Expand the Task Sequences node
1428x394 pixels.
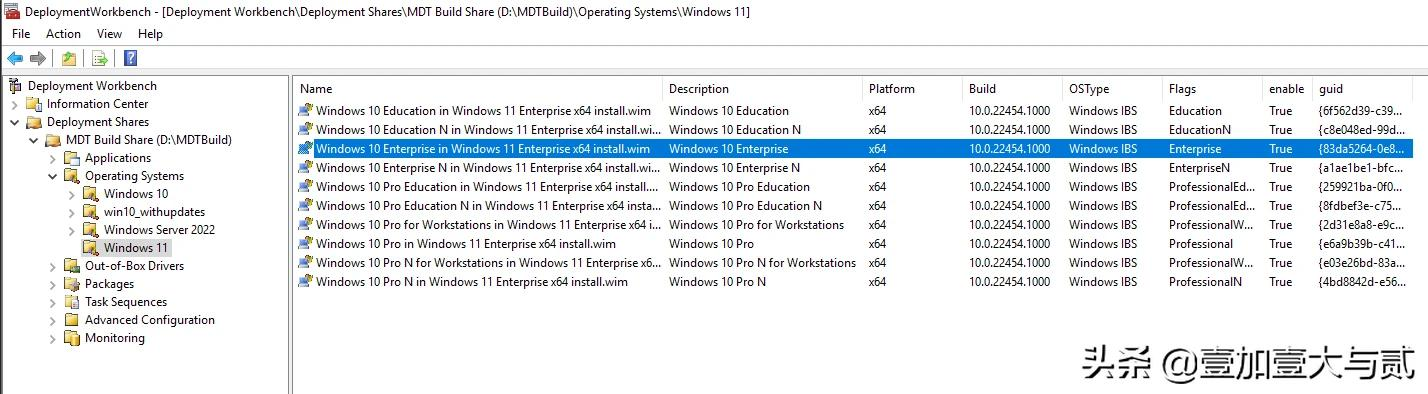53,302
